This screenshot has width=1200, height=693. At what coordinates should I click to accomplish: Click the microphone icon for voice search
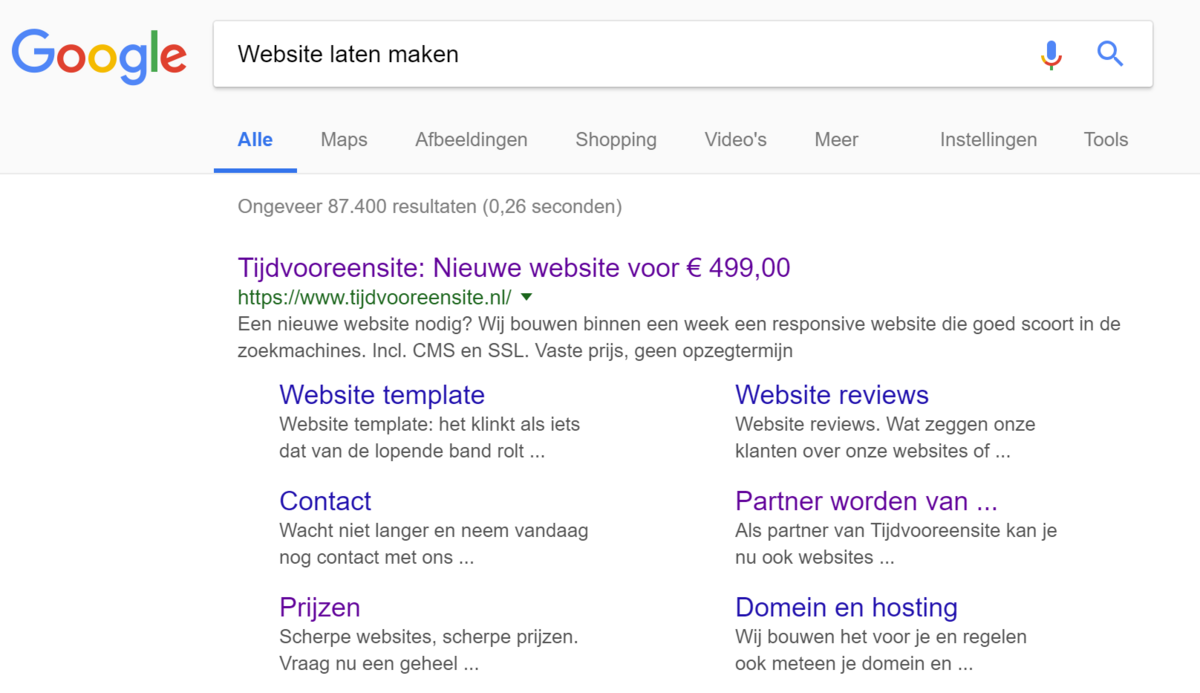point(1051,55)
